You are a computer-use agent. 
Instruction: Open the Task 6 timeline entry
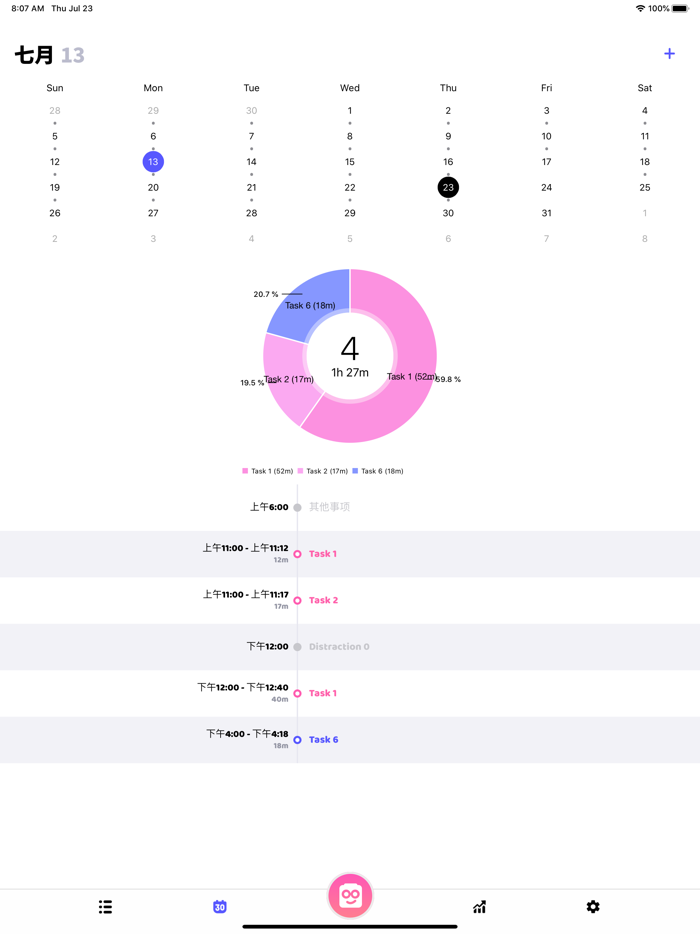[x=323, y=740]
